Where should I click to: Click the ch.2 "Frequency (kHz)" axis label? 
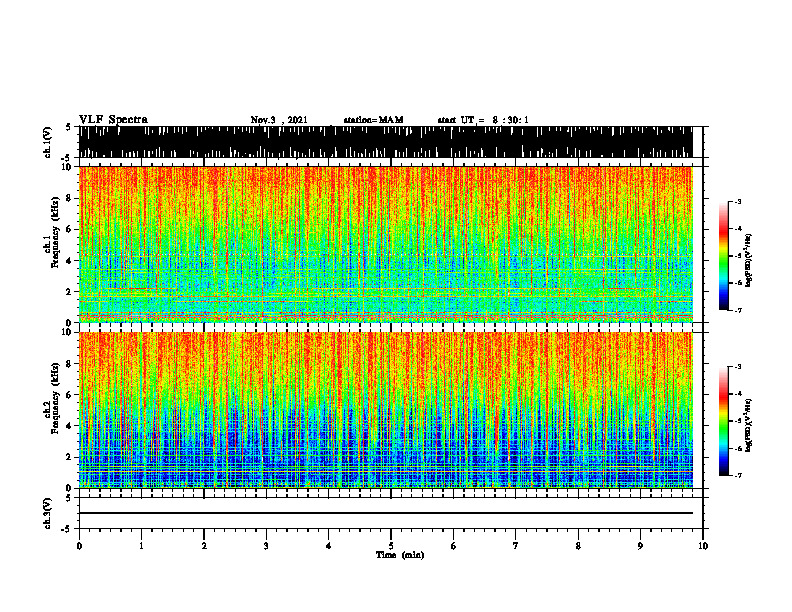tap(55, 398)
